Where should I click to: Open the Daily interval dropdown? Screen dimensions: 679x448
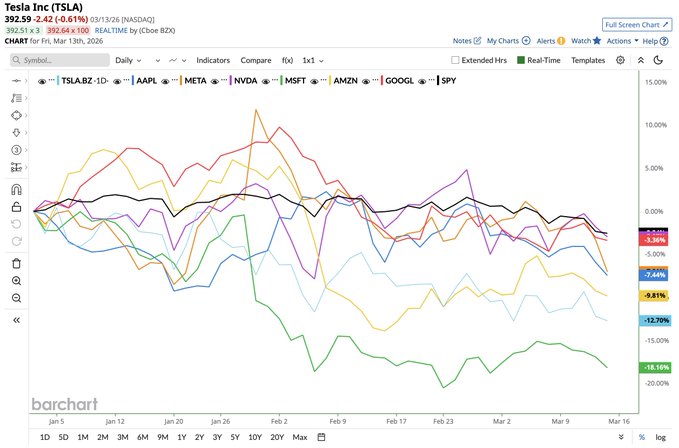click(x=128, y=60)
